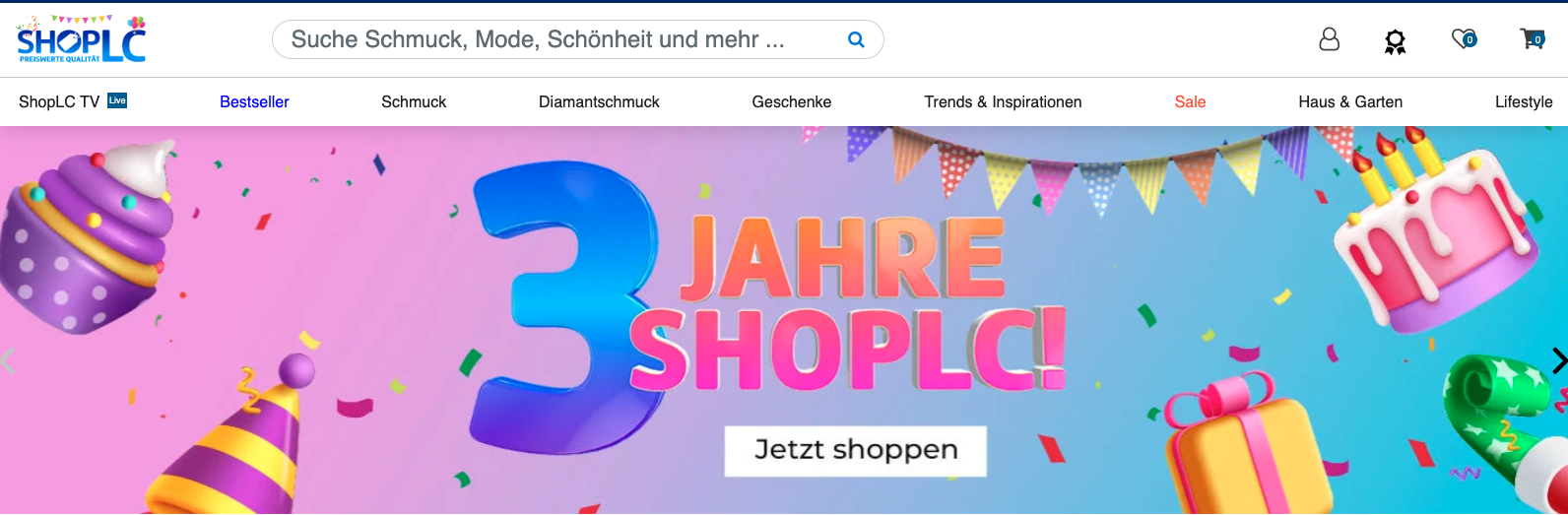Screen dimensions: 1568x515
Task: Click the ShopLC logo
Action: (x=82, y=39)
